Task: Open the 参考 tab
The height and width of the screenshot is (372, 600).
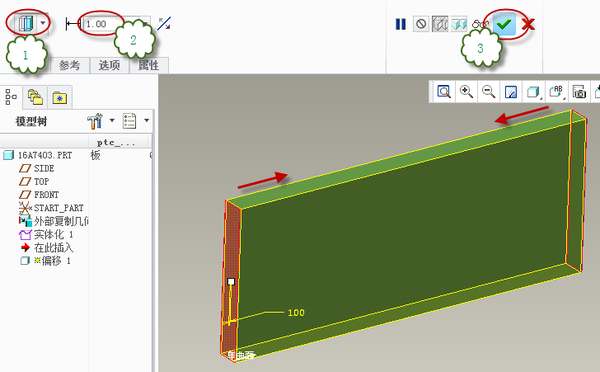Action: pos(70,65)
